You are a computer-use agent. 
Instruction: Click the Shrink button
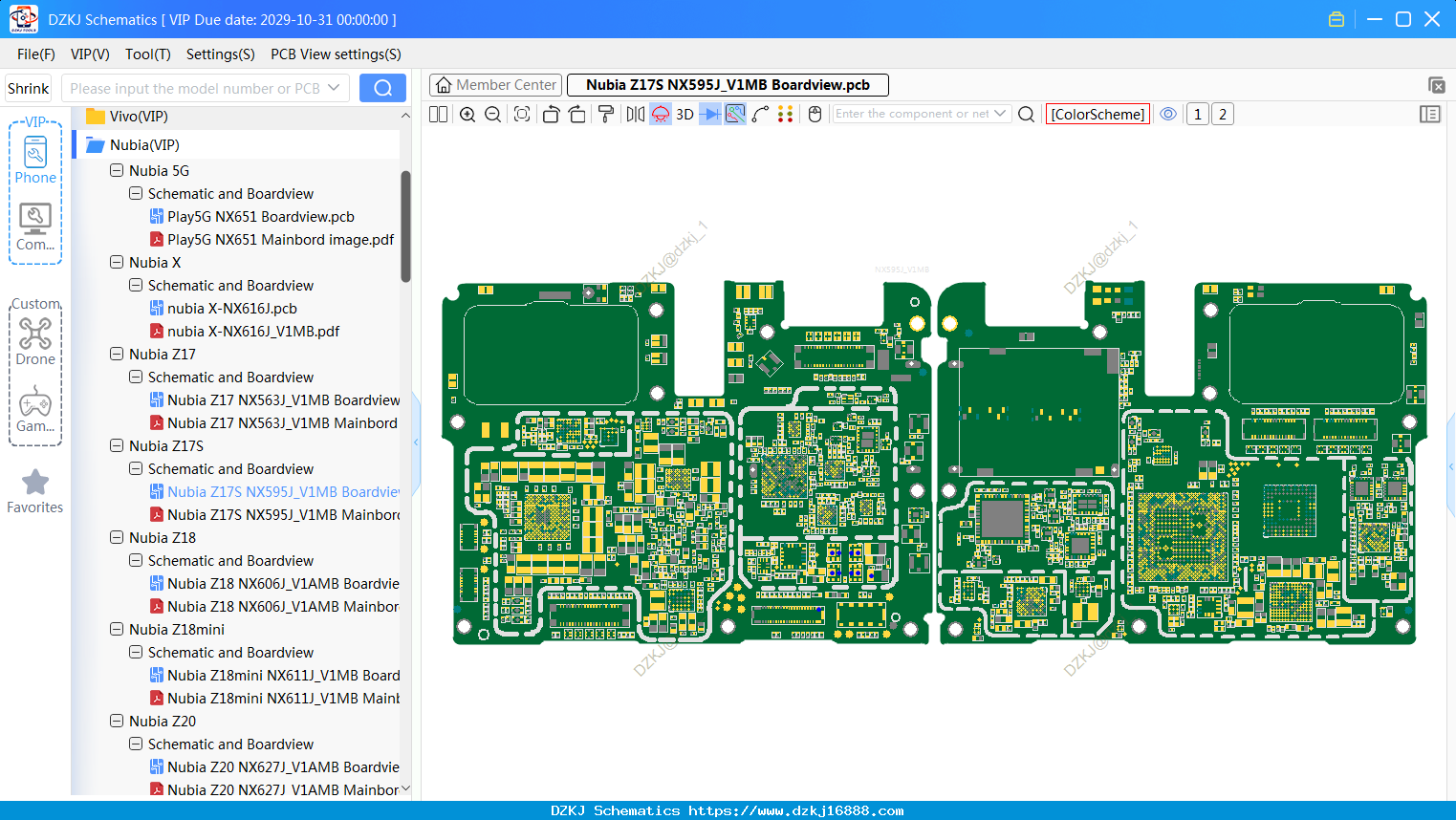coord(28,88)
